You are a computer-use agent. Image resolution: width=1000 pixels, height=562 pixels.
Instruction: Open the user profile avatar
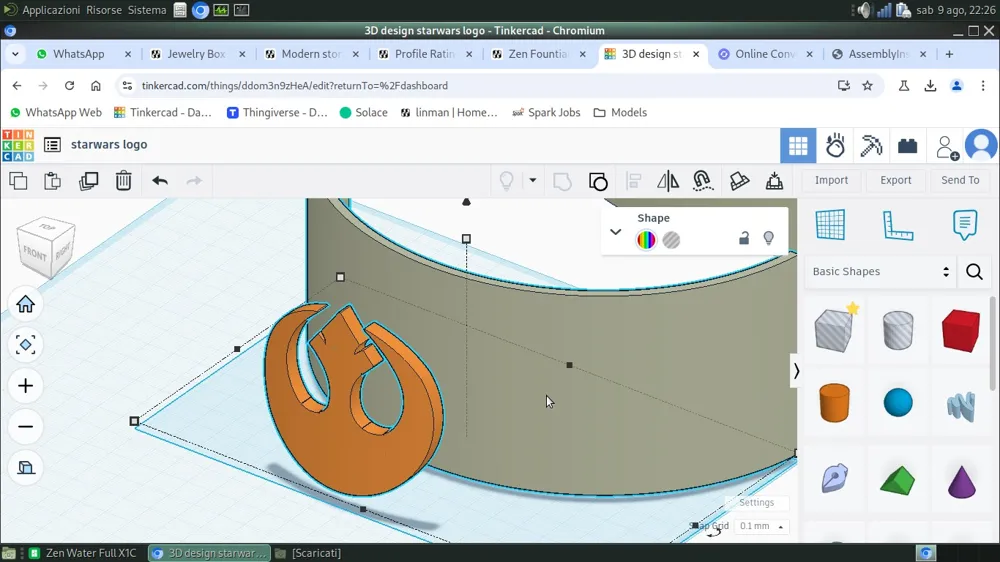[x=981, y=145]
